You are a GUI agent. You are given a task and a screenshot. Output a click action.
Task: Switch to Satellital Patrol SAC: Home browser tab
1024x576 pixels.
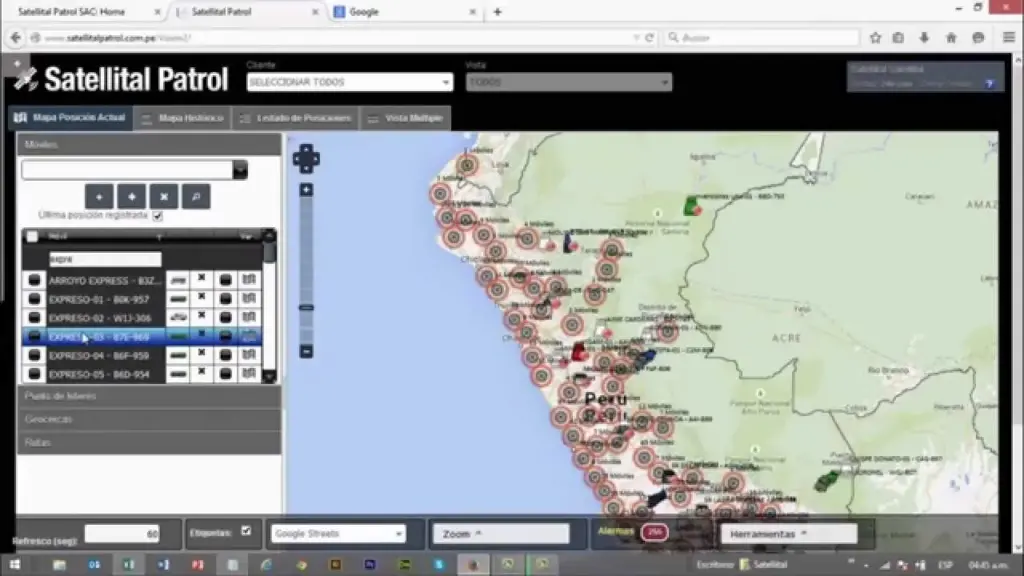pos(86,12)
